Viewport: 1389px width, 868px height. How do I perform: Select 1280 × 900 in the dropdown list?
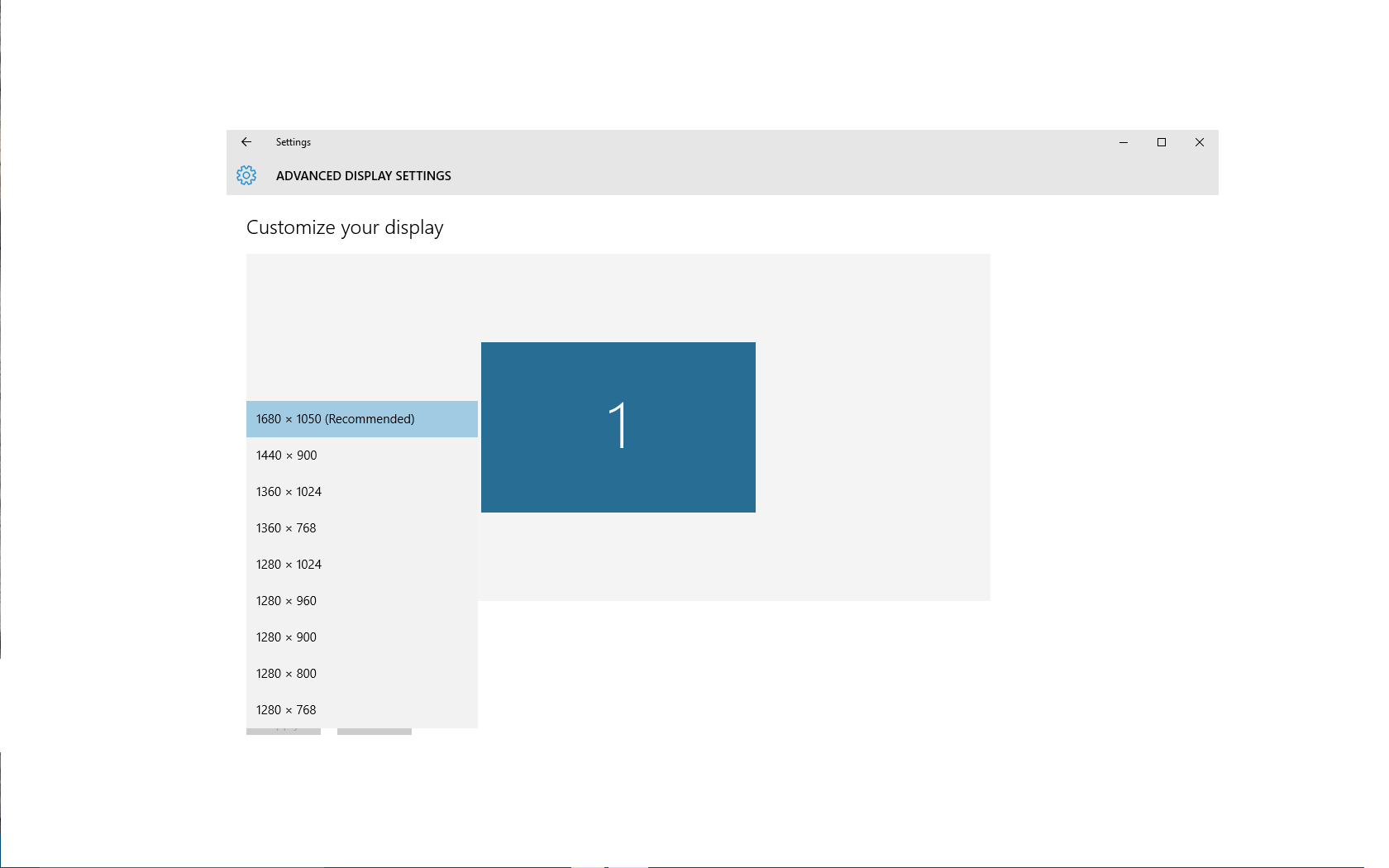(362, 637)
